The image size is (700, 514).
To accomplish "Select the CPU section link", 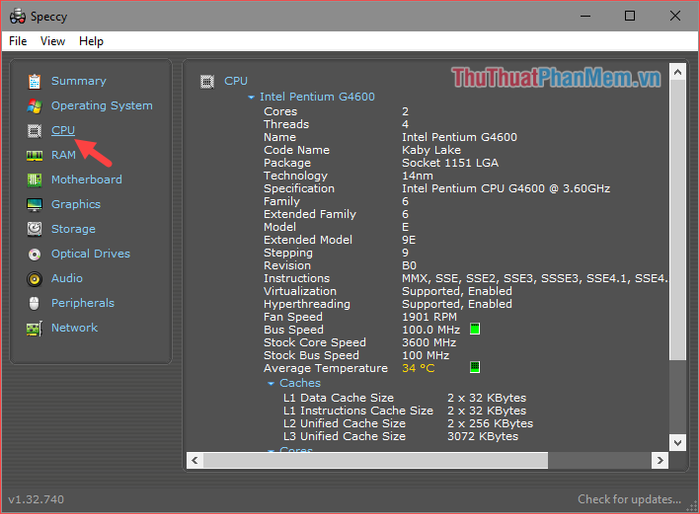I will pos(63,130).
